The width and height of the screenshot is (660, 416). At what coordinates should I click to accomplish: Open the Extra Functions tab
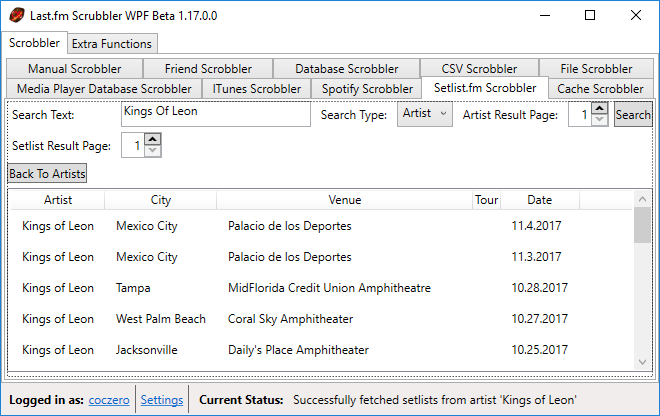[112, 44]
